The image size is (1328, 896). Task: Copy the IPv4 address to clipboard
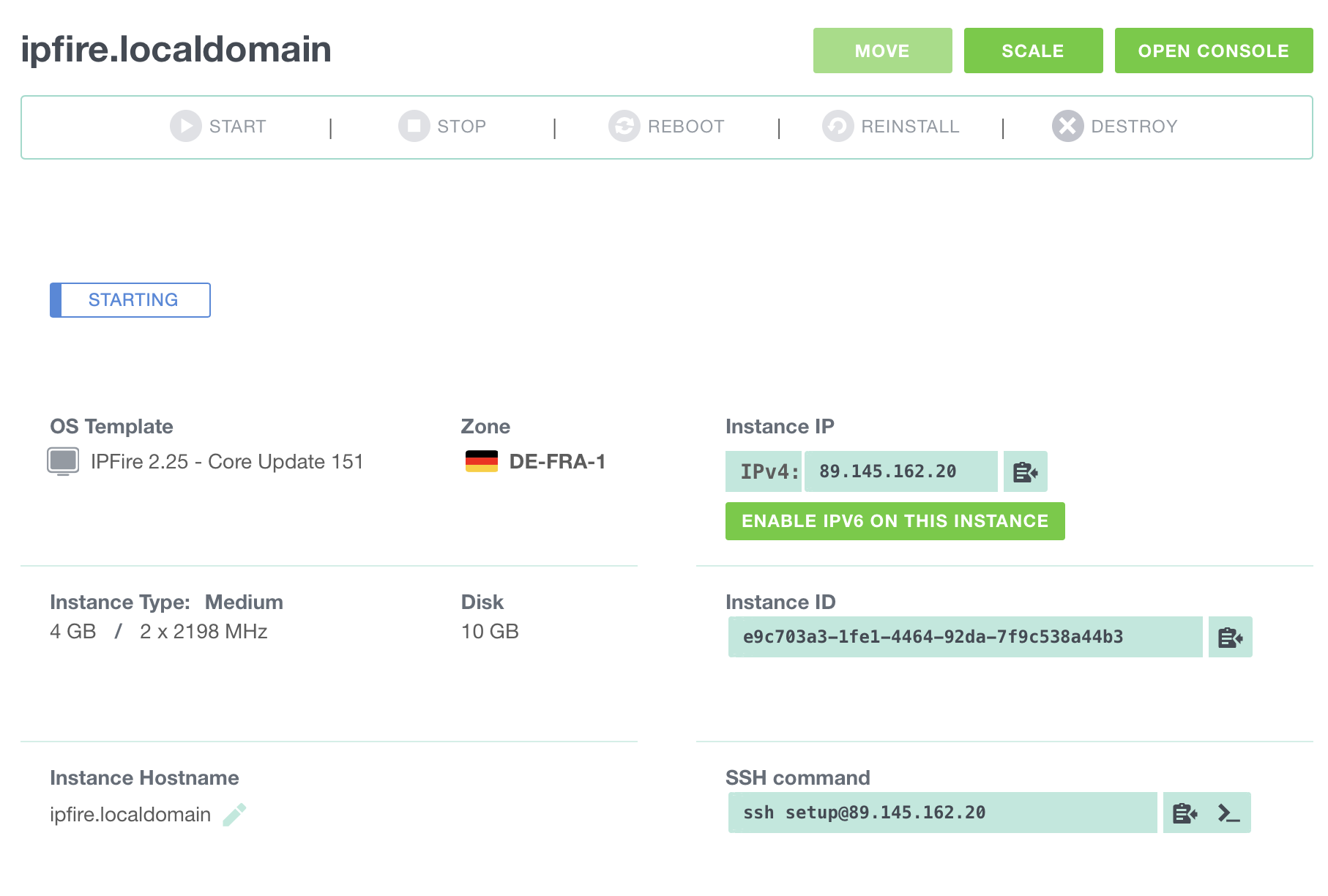coord(1026,471)
